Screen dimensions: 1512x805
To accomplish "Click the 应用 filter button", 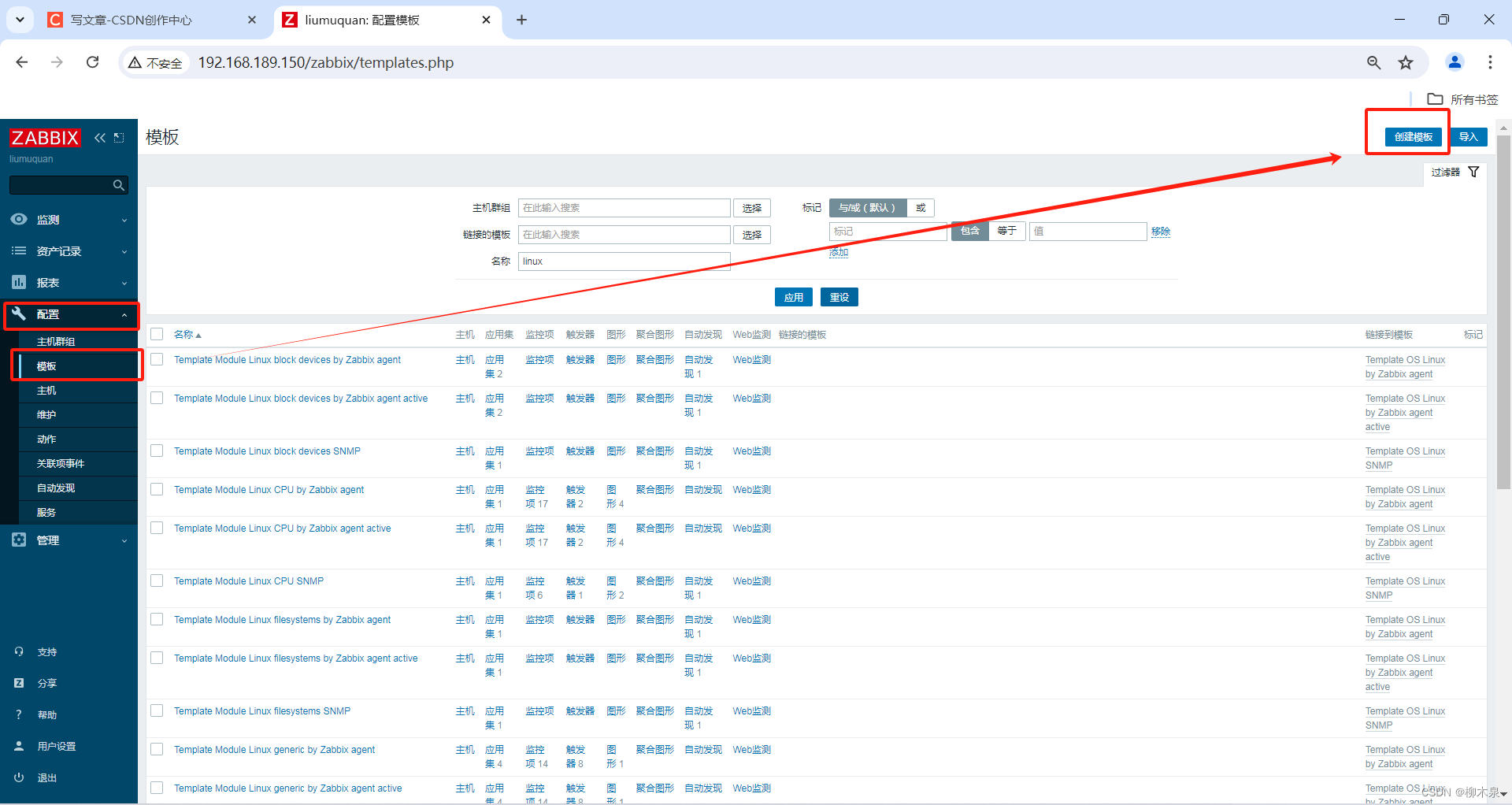I will [794, 297].
